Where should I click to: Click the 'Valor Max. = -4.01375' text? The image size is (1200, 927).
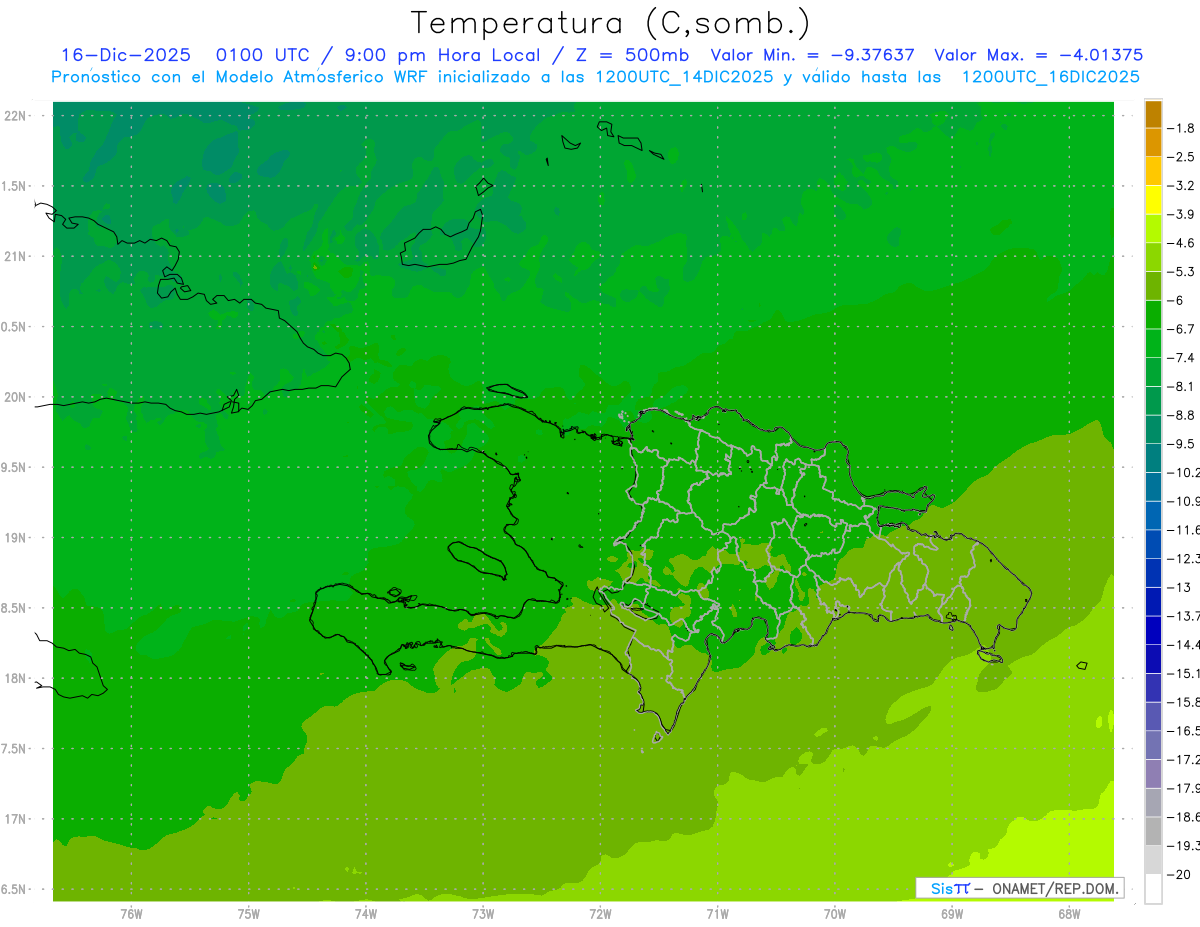pos(1039,55)
